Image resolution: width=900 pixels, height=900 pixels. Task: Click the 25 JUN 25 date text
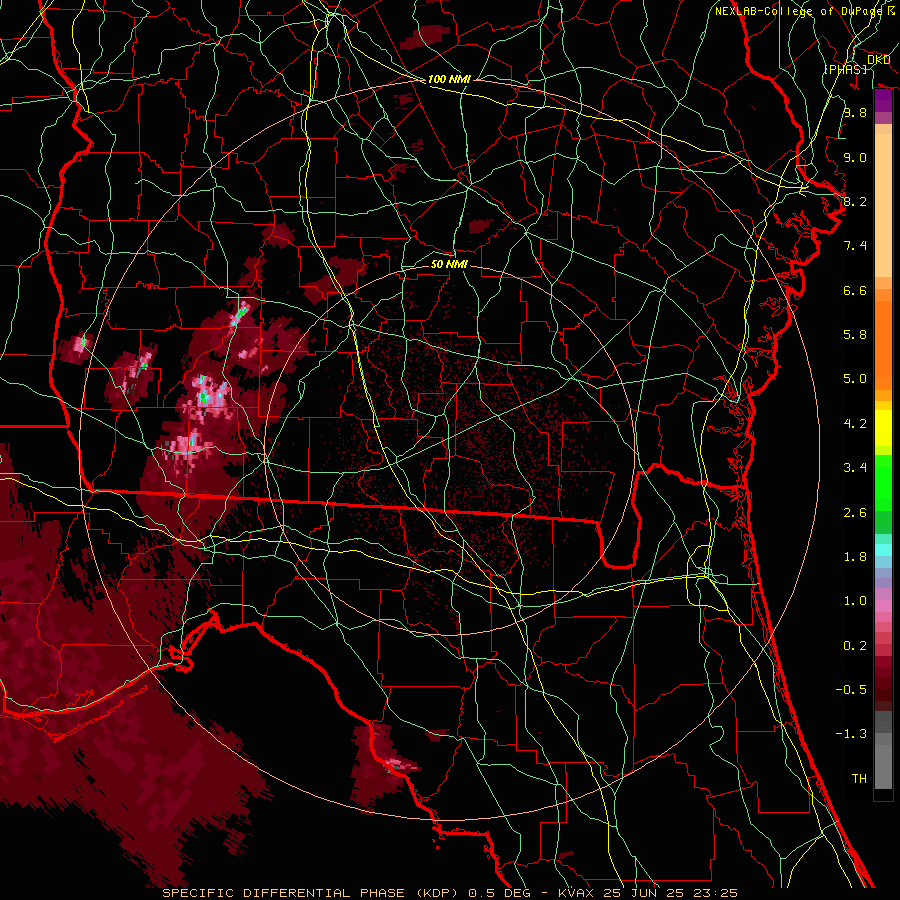(x=641, y=893)
